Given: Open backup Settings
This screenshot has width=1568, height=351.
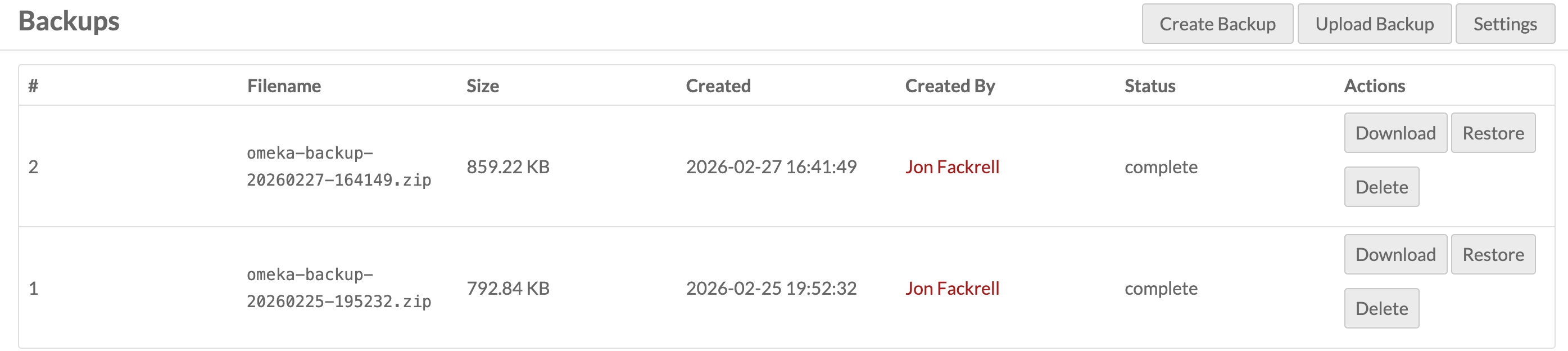Looking at the screenshot, I should pos(1504,24).
